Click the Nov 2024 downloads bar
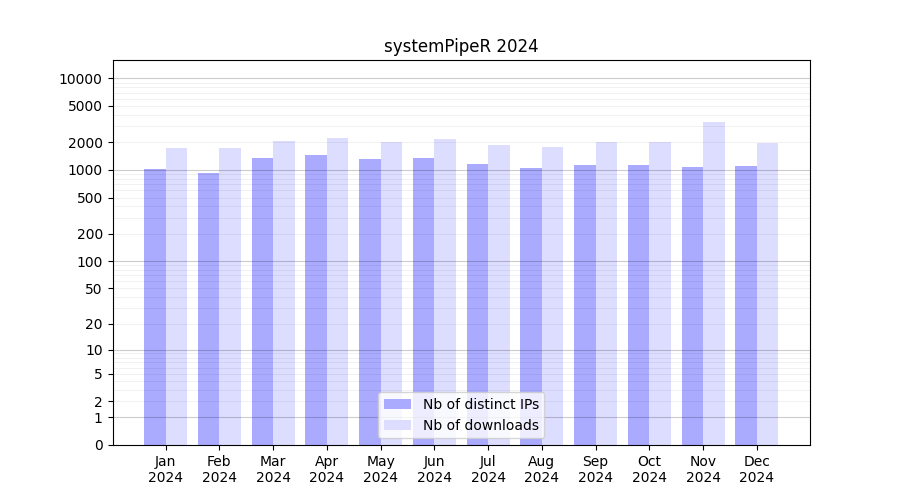900x500 pixels. tap(714, 283)
